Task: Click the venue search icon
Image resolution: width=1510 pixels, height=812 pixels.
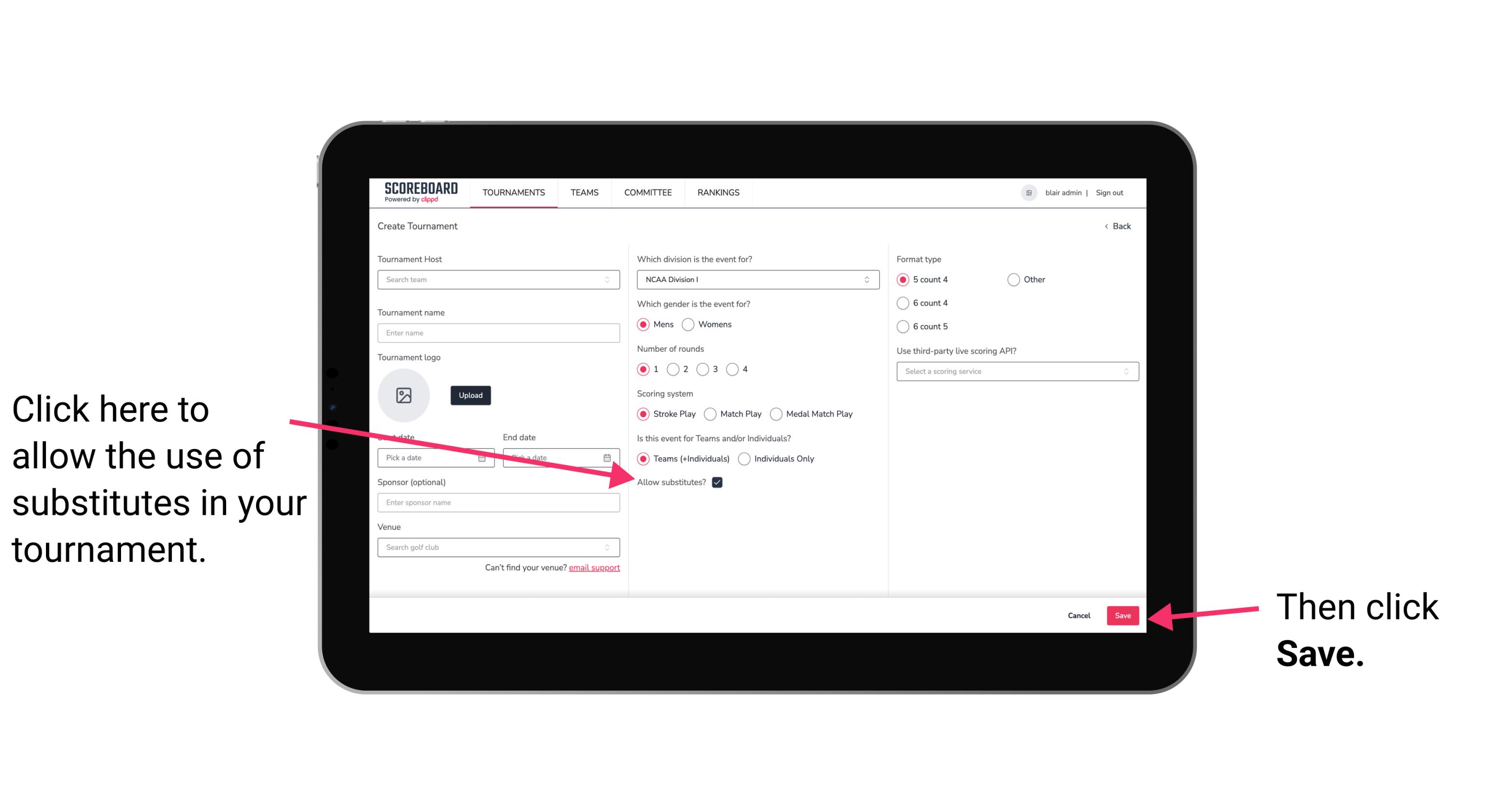Action: coord(609,548)
